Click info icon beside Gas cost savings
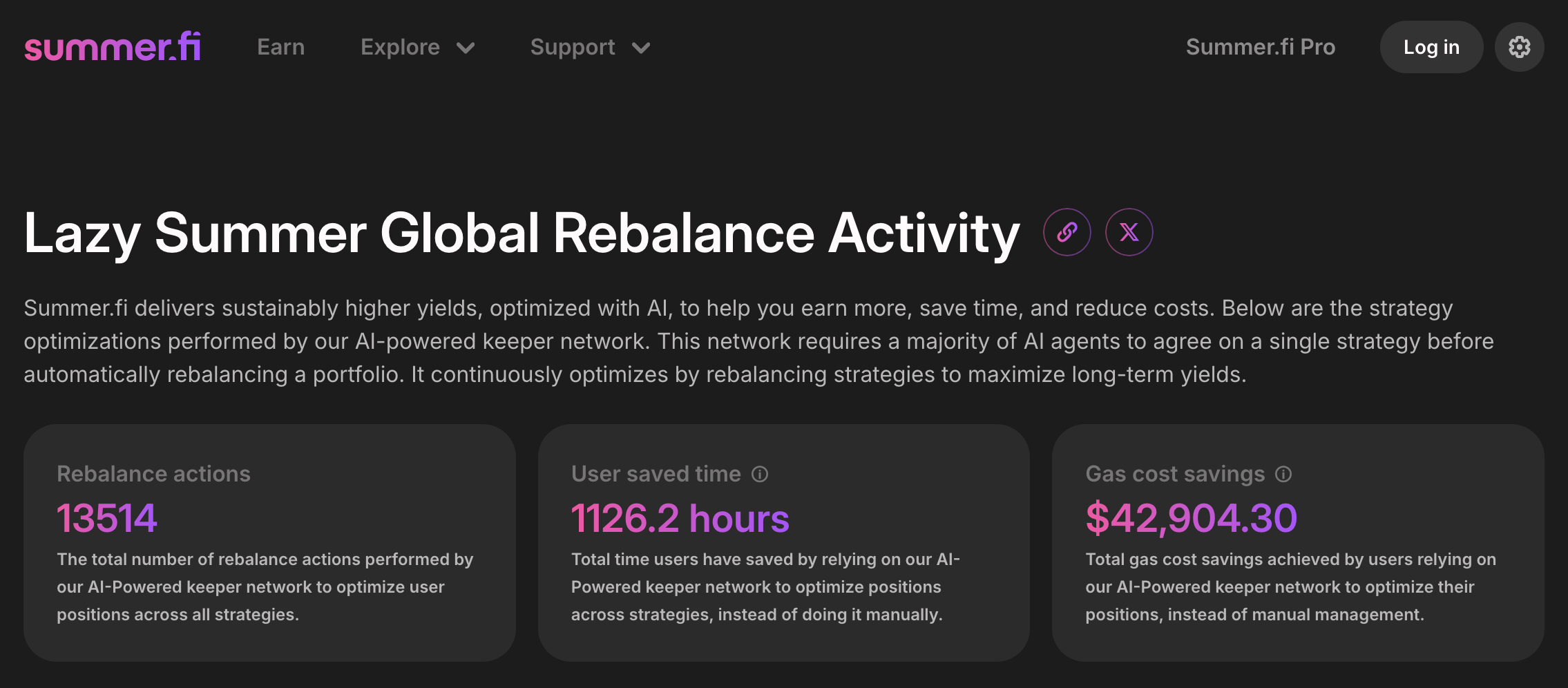This screenshot has width=1568, height=688. tap(1283, 474)
